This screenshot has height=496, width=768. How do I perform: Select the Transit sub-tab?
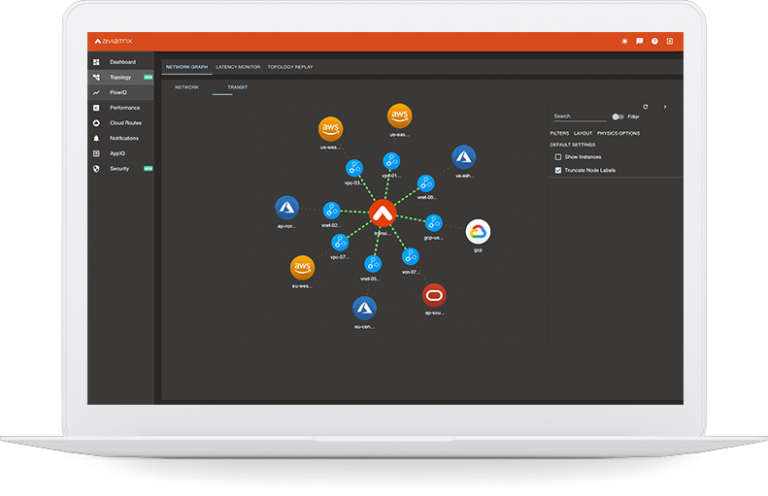point(238,87)
